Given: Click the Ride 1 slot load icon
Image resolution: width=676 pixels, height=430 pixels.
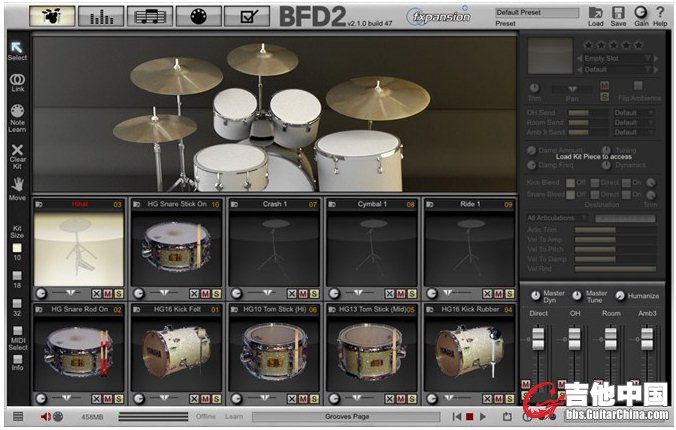Looking at the screenshot, I should (x=430, y=204).
